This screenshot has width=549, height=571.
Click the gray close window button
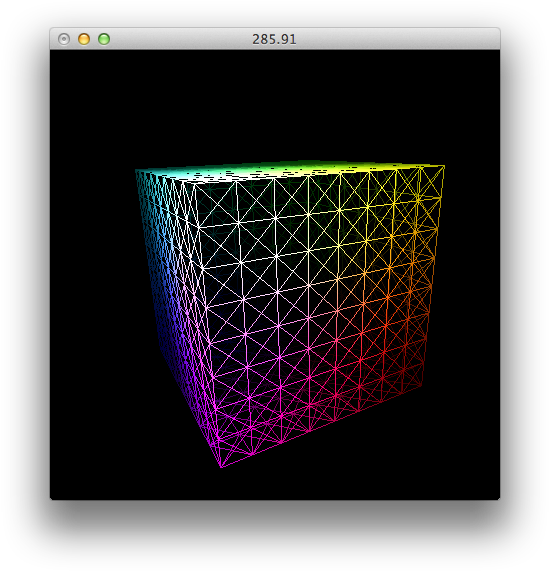coord(64,39)
